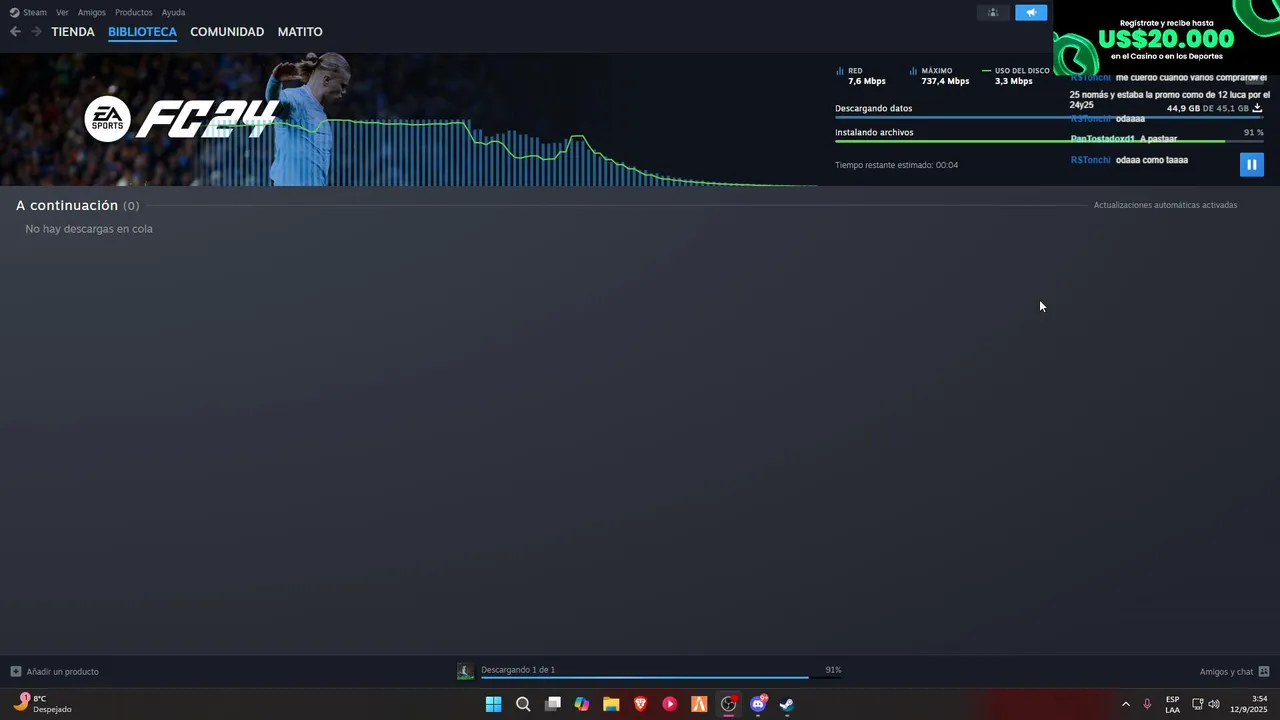Viewport: 1280px width, 720px height.
Task: Open Copilot from the taskbar
Action: click(x=582, y=704)
